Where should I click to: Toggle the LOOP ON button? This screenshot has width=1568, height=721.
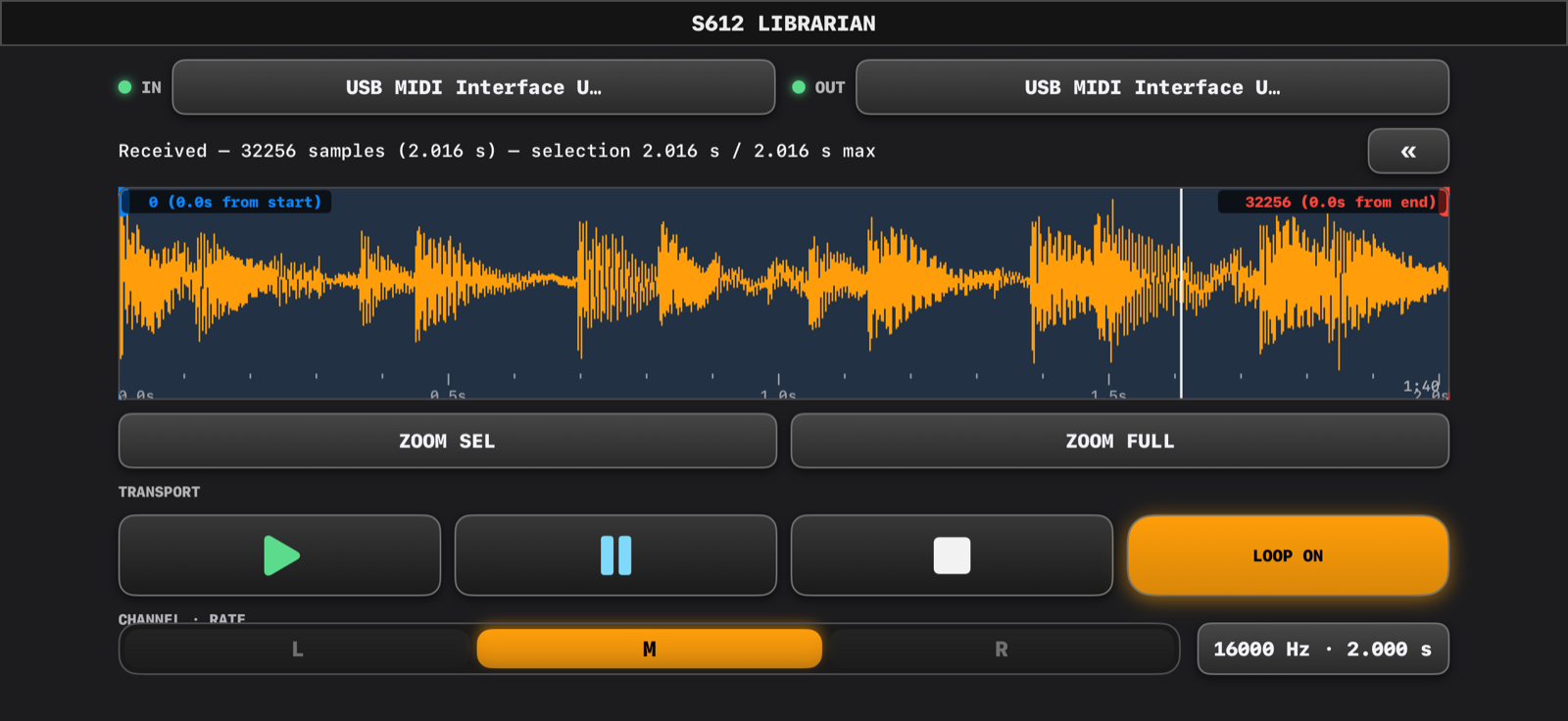1288,555
